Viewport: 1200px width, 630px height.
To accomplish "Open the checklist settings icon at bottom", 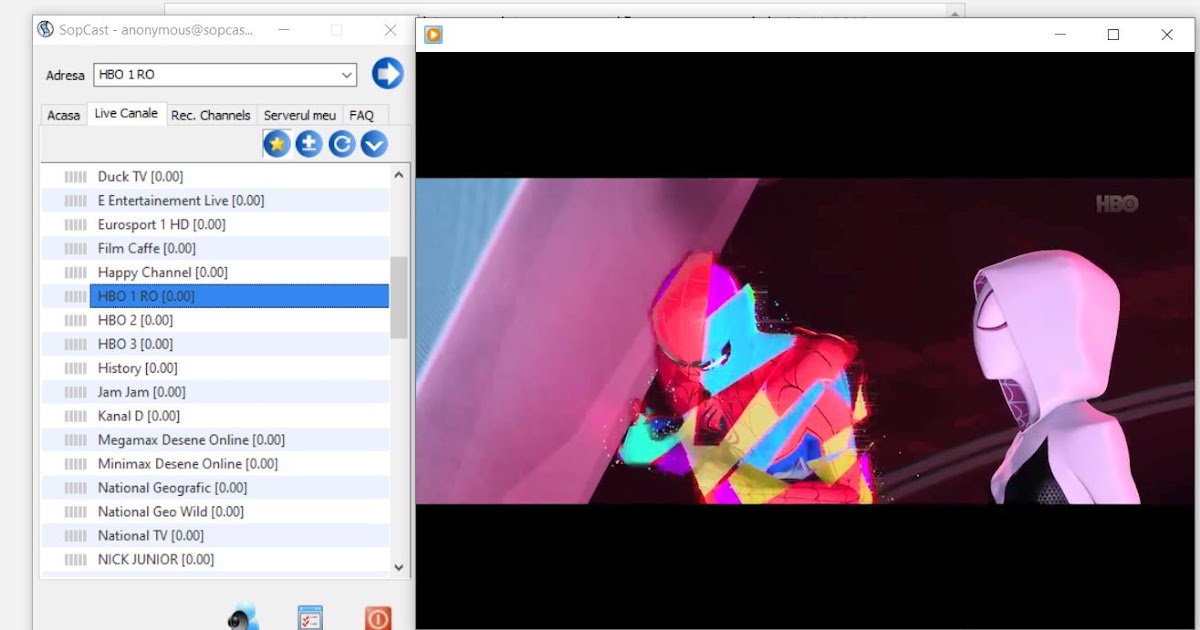I will (x=310, y=617).
